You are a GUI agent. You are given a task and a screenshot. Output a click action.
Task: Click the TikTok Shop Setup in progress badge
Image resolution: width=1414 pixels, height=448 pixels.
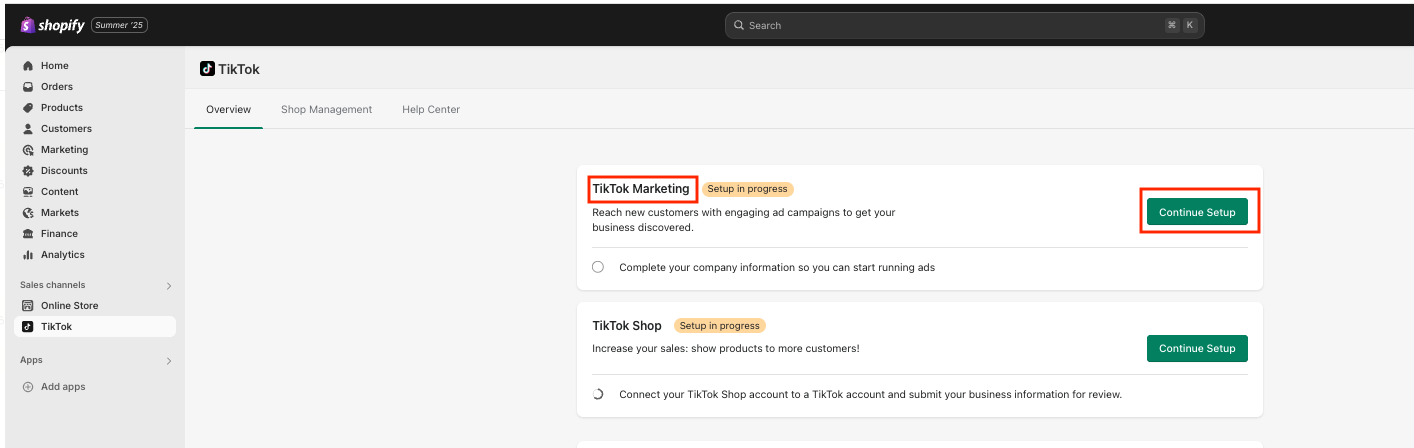[719, 326]
